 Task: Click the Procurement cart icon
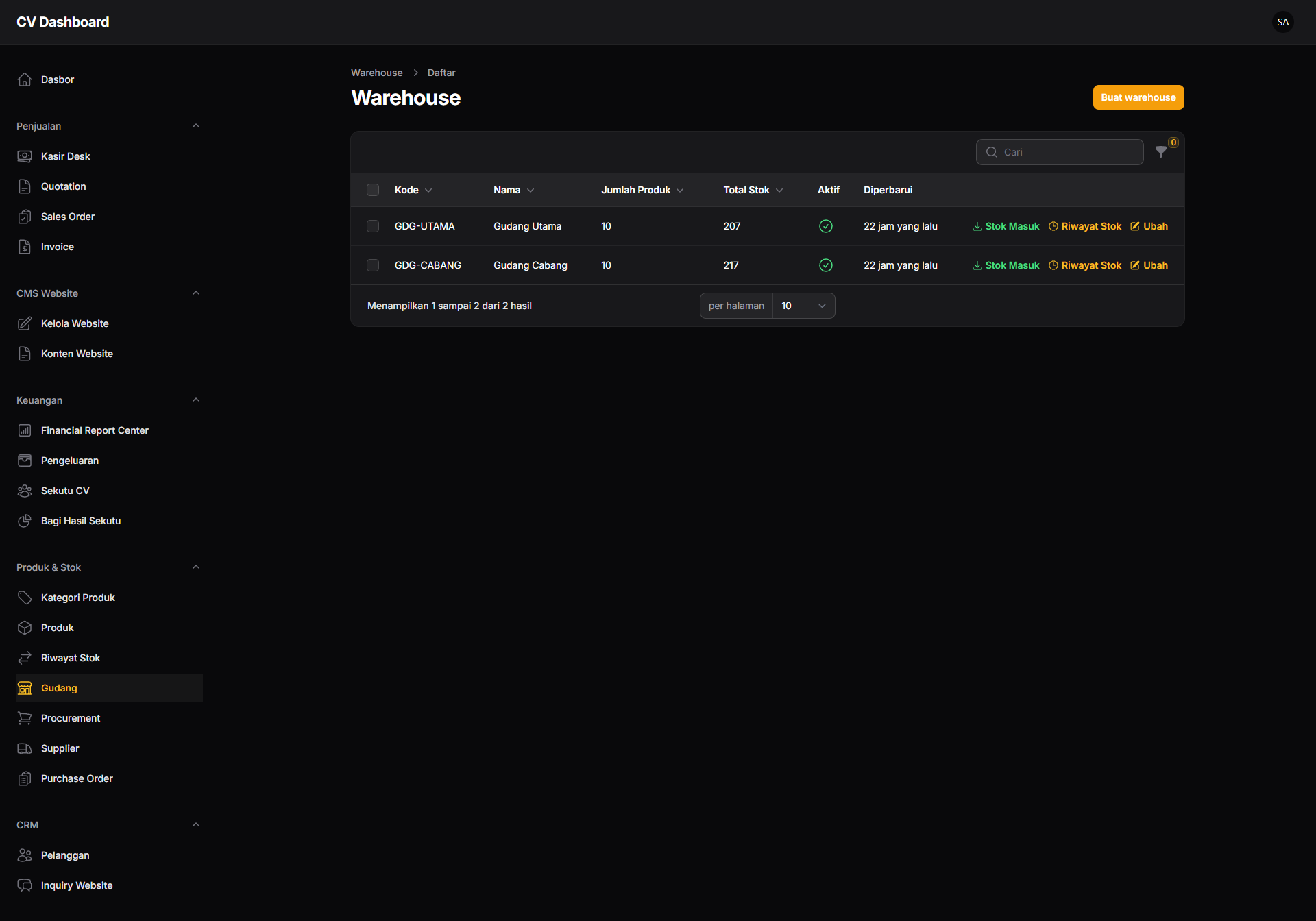click(x=25, y=718)
